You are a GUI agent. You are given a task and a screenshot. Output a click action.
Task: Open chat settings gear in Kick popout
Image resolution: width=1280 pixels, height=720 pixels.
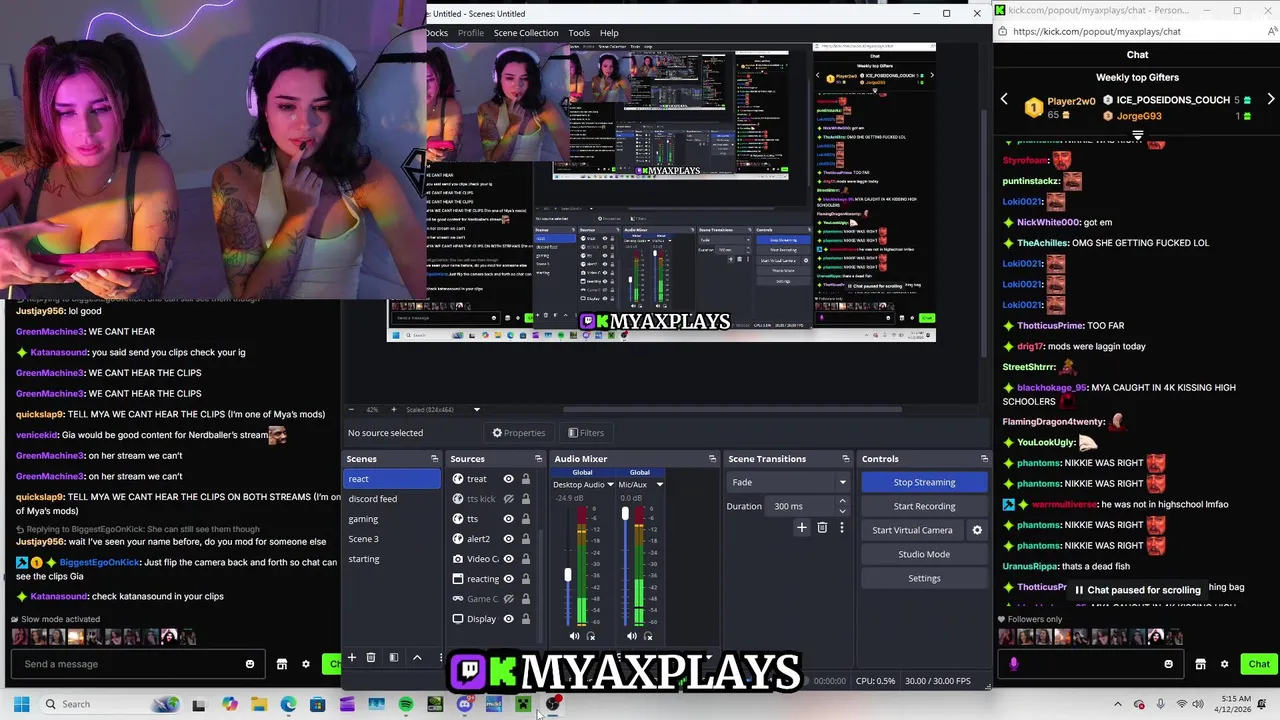1224,664
